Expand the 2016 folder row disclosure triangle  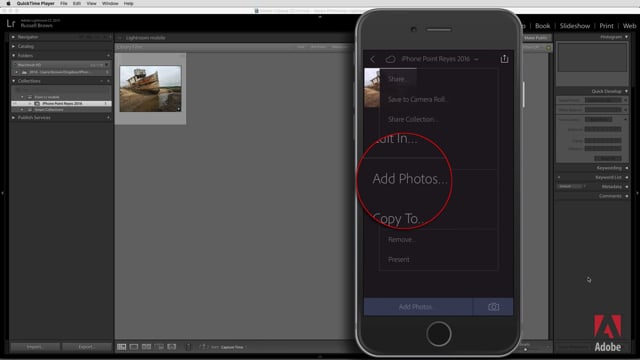click(x=17, y=72)
